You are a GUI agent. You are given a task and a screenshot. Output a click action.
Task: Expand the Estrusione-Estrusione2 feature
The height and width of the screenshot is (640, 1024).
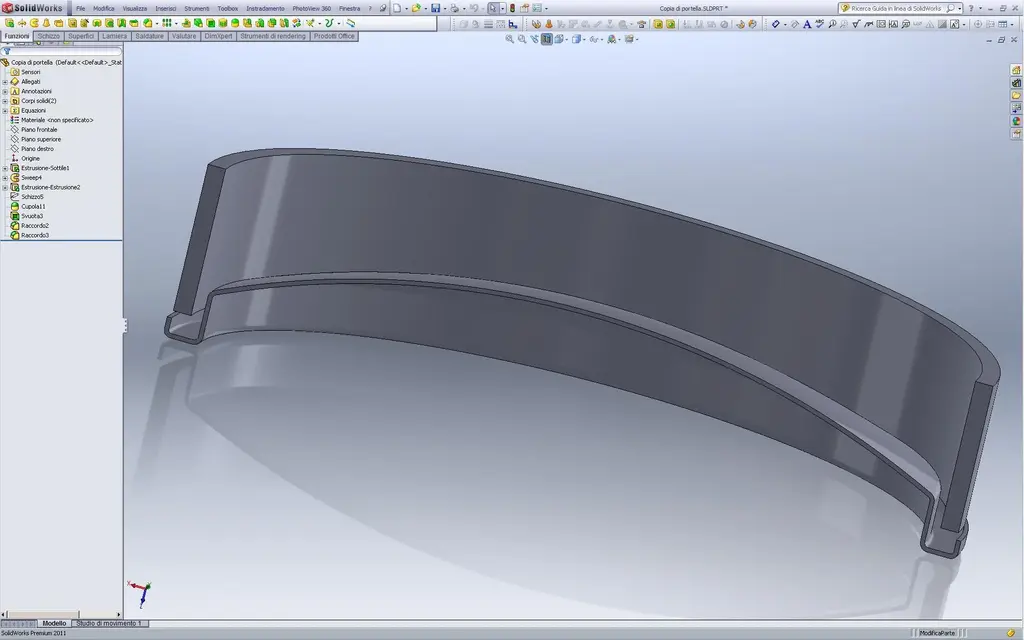click(5, 187)
